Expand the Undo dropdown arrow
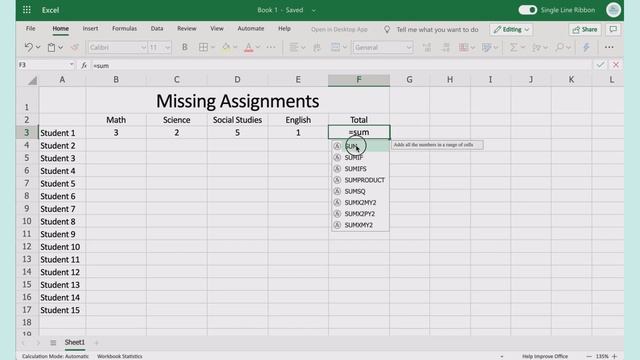The width and height of the screenshot is (640, 360). click(38, 47)
